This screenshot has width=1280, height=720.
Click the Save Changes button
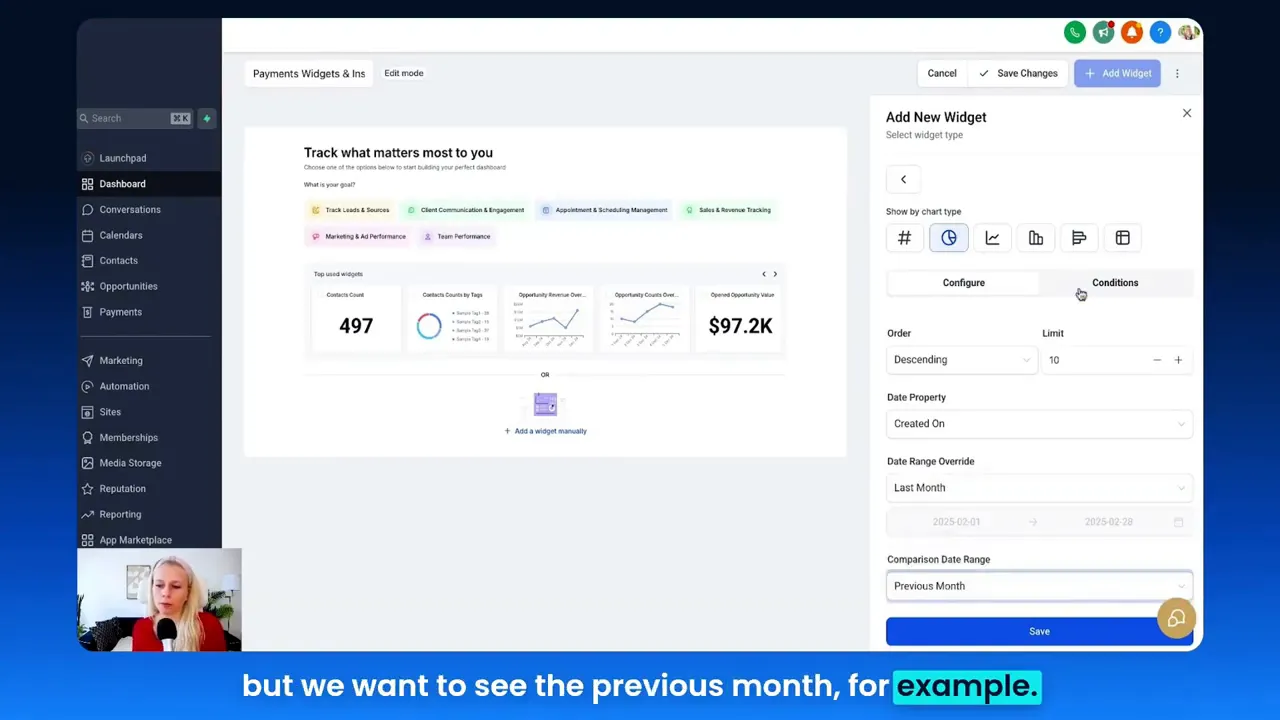[x=1018, y=73]
